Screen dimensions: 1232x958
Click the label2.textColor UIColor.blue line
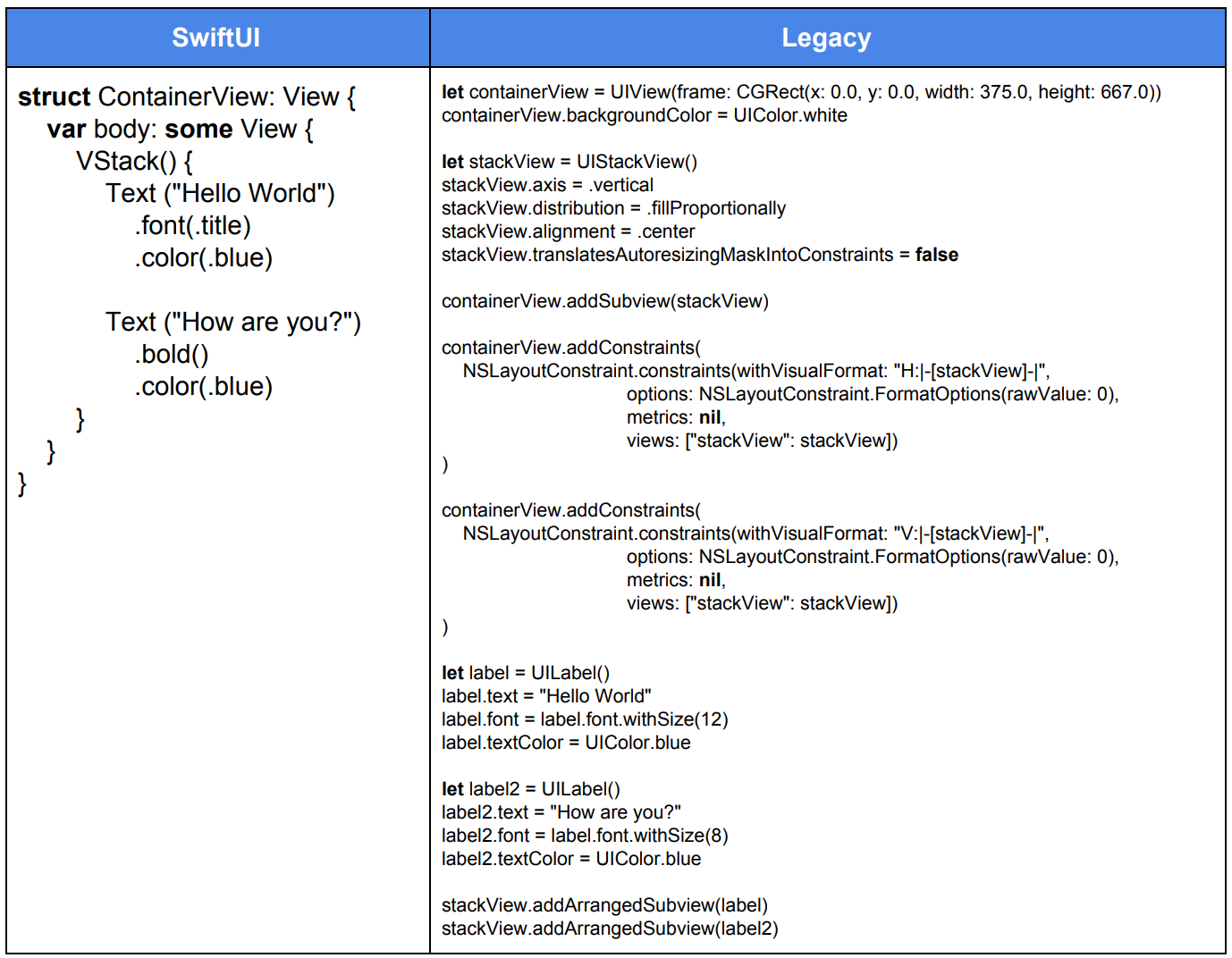[x=571, y=858]
